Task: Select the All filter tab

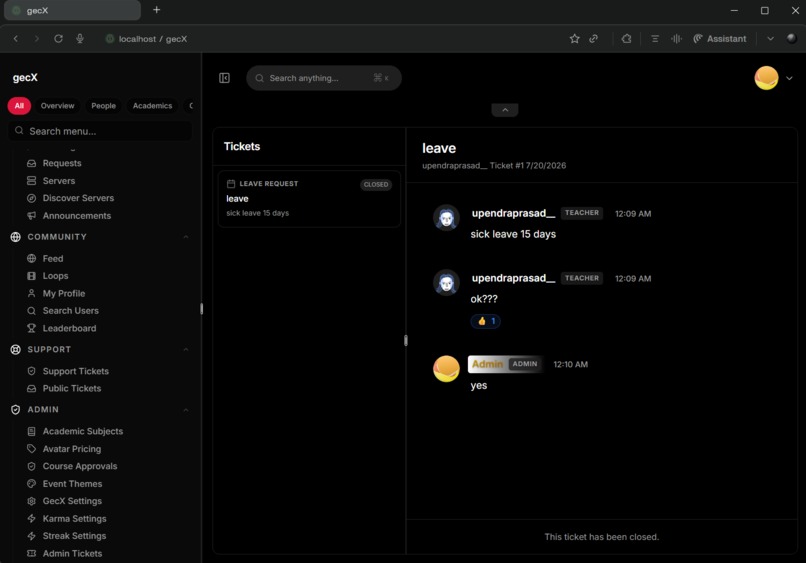Action: (x=19, y=105)
